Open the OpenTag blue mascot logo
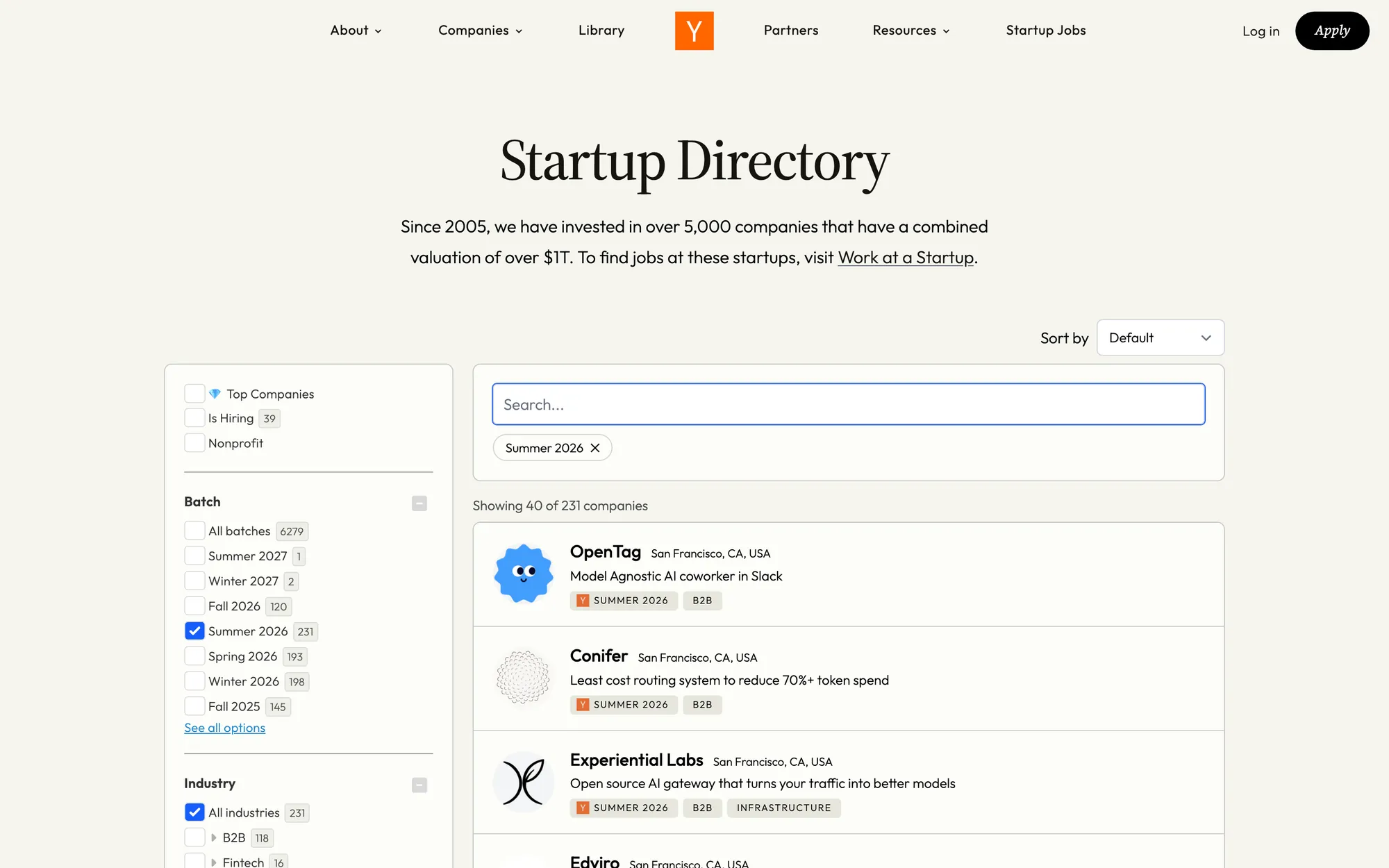Image resolution: width=1389 pixels, height=868 pixels. [x=524, y=574]
